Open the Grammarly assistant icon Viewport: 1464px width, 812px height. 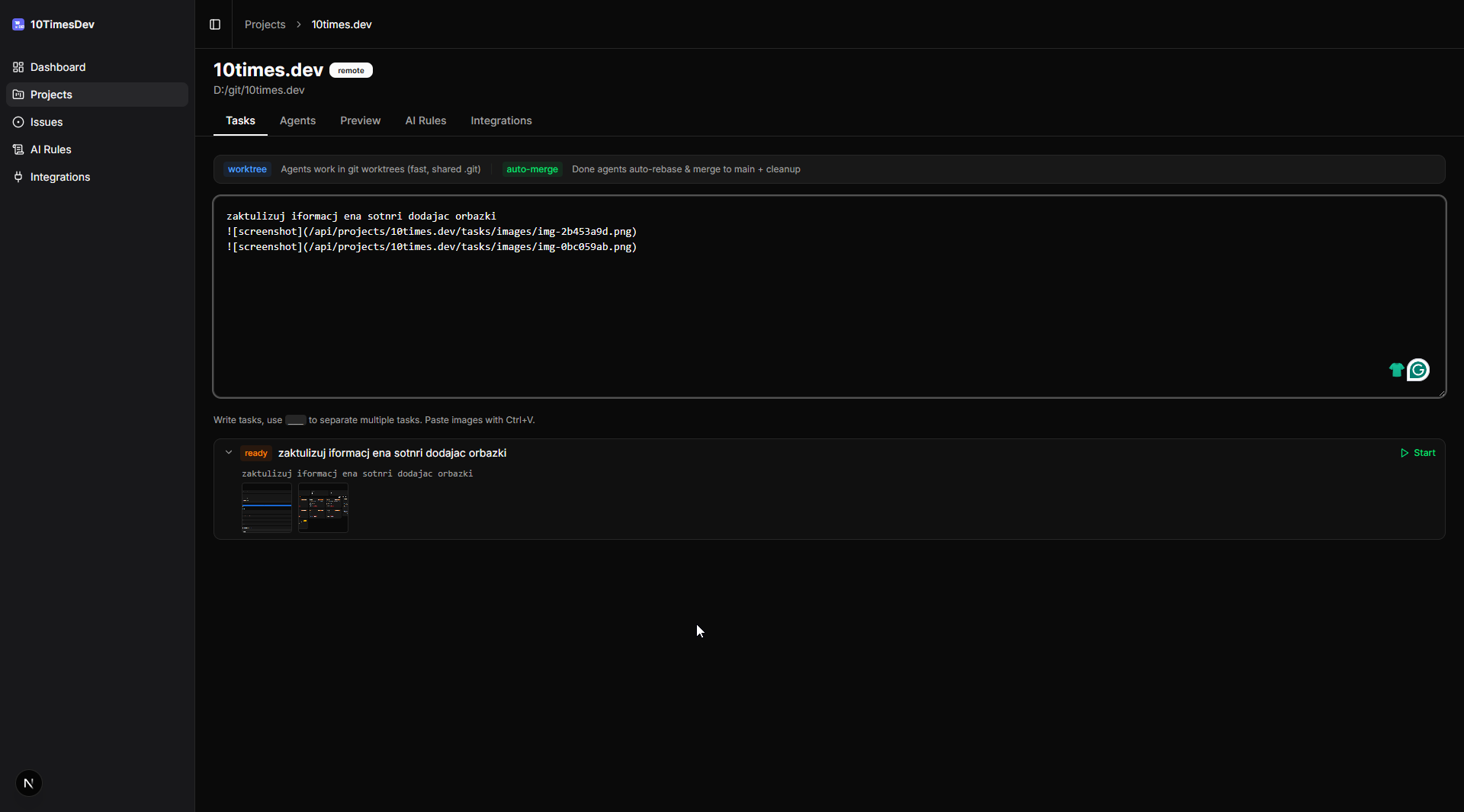pos(1418,370)
